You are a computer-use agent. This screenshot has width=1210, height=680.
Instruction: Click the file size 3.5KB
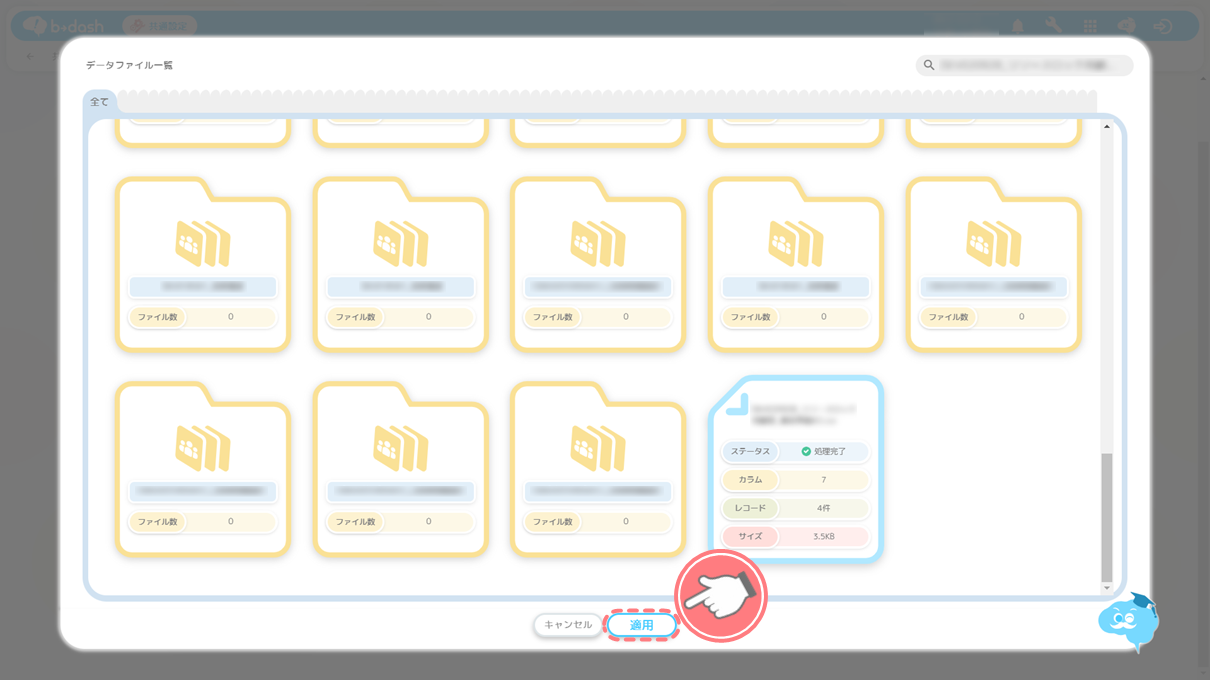tap(824, 536)
